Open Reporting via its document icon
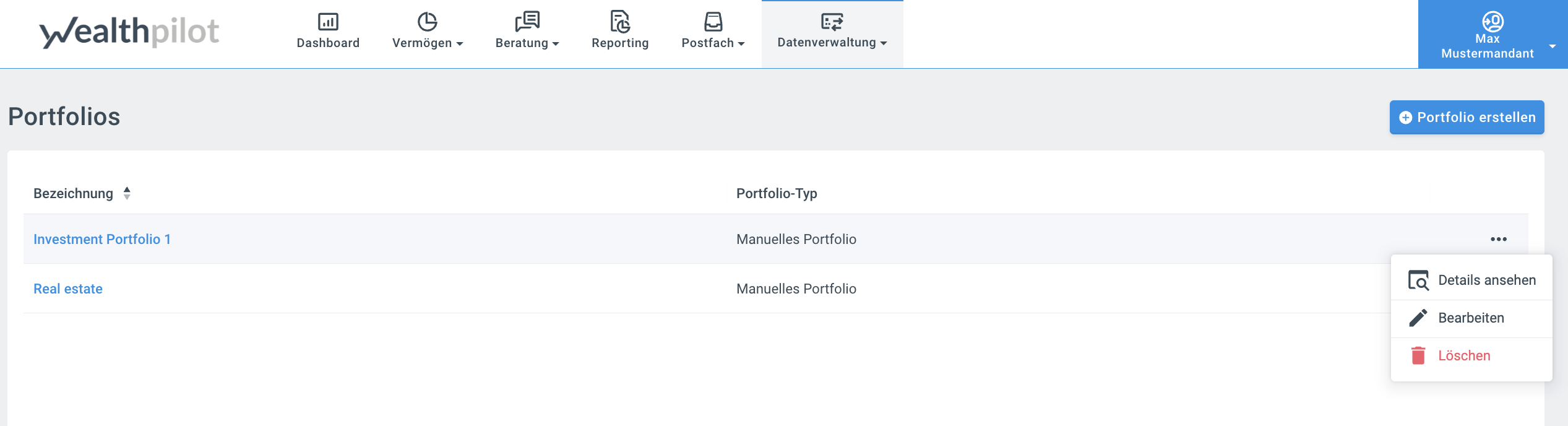1568x426 pixels. coord(620,22)
